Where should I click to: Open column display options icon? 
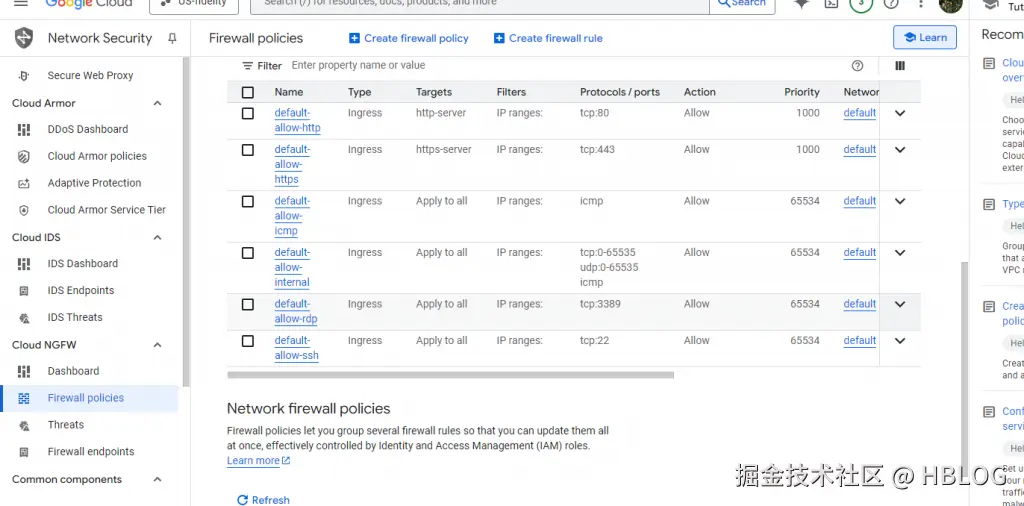(x=900, y=66)
